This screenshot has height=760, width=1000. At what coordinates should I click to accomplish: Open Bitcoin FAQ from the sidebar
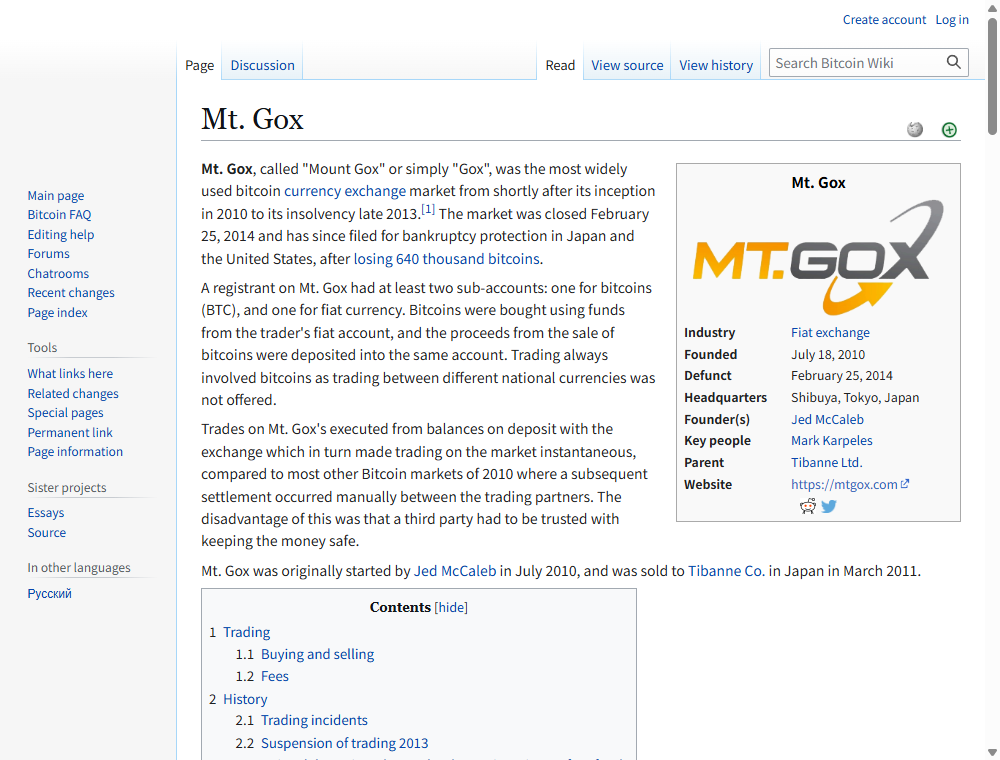tap(59, 215)
